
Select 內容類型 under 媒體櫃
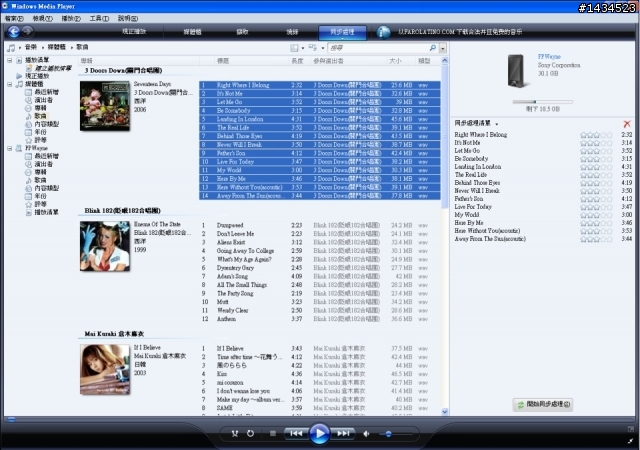click(x=47, y=124)
